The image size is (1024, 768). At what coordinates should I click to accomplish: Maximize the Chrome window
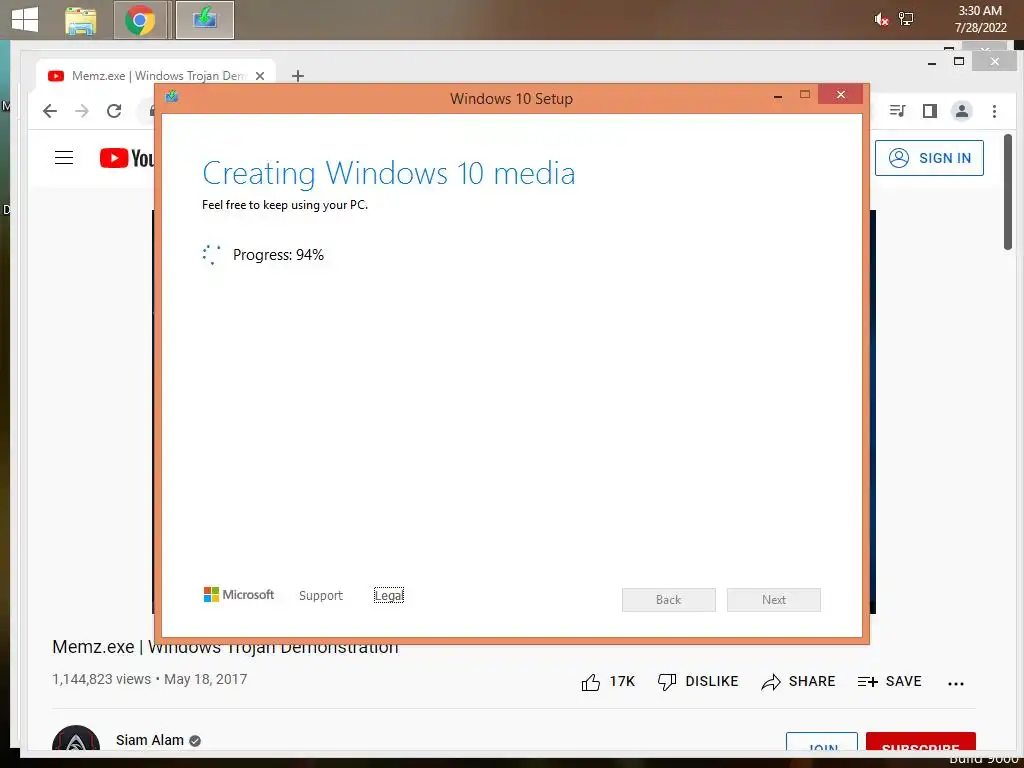click(x=959, y=61)
